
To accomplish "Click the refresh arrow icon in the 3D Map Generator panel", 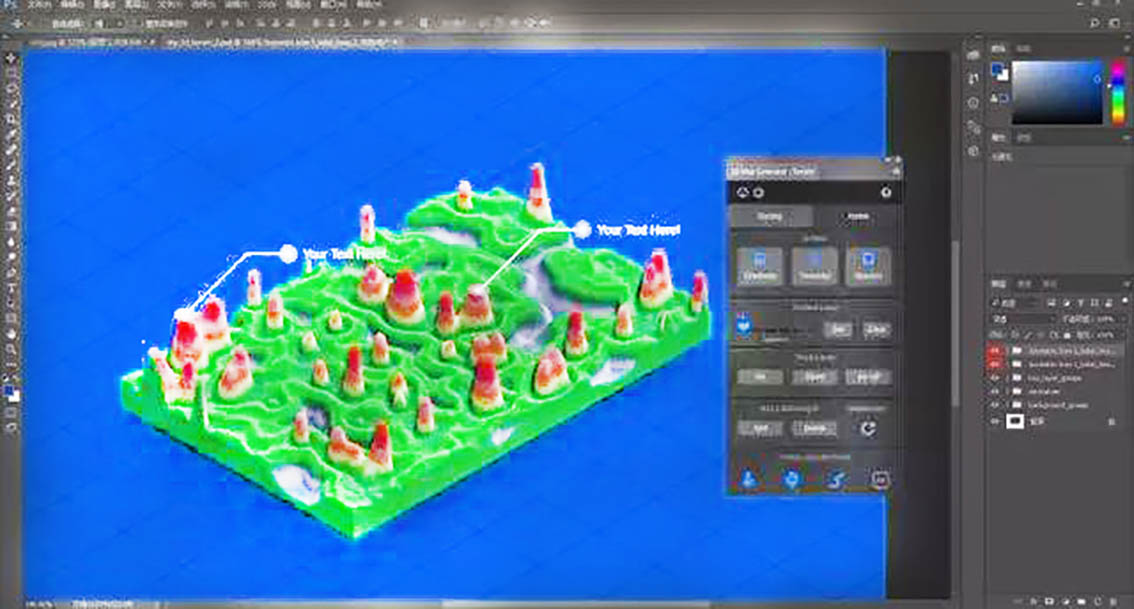I will (868, 427).
